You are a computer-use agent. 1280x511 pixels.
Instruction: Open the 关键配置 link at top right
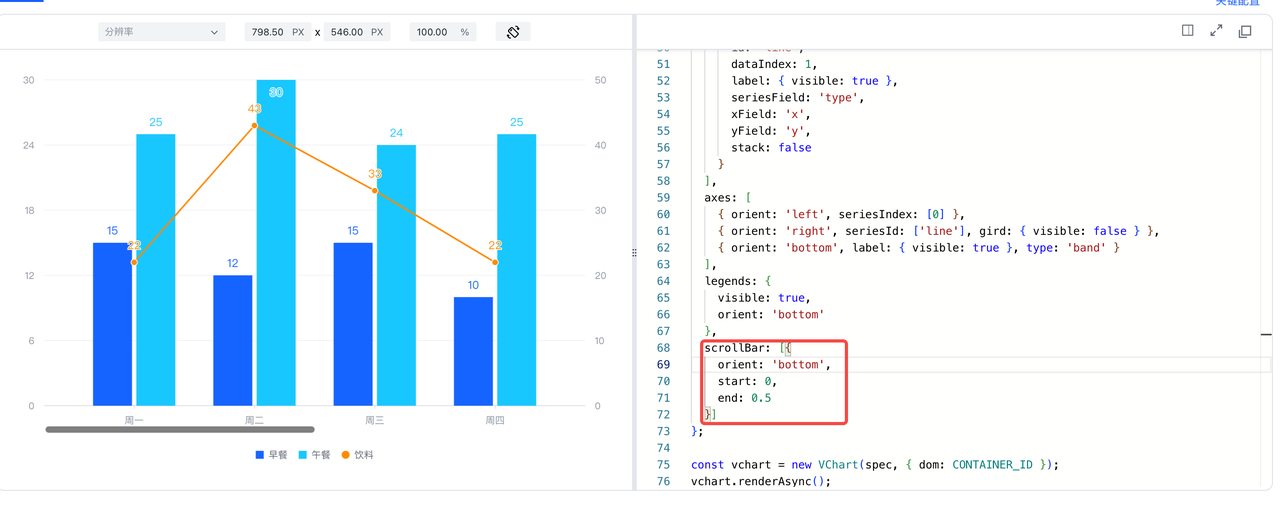(1237, 3)
